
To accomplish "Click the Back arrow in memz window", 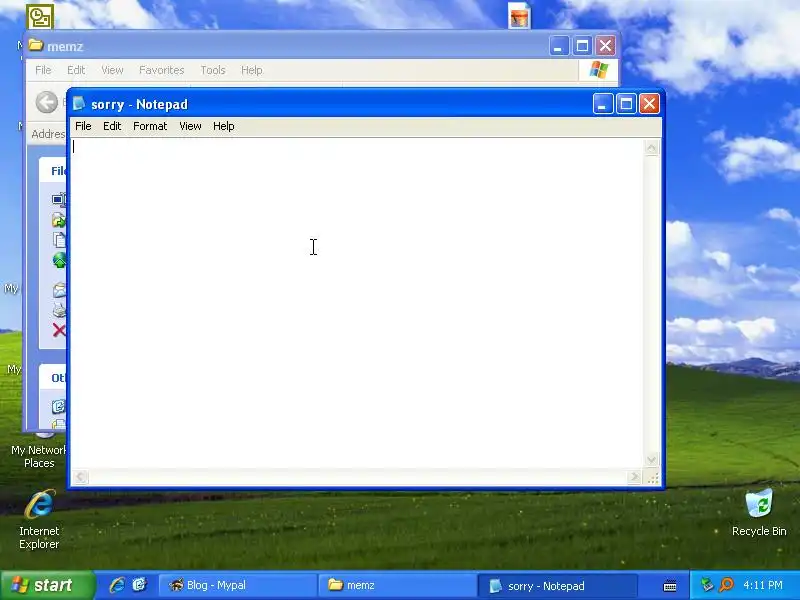I will pos(46,102).
